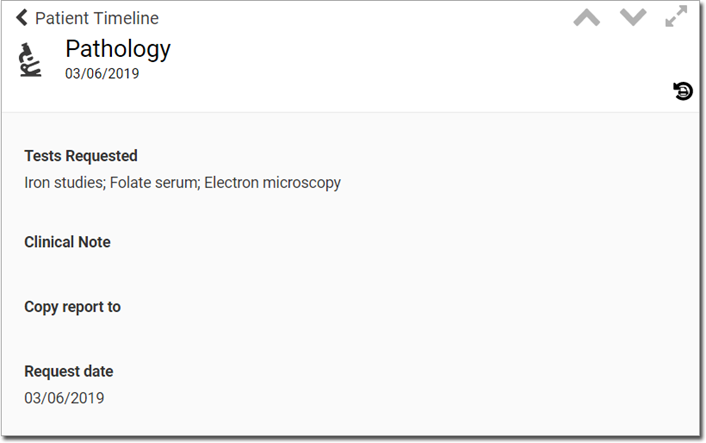Click the Patient Timeline header text

click(x=97, y=18)
